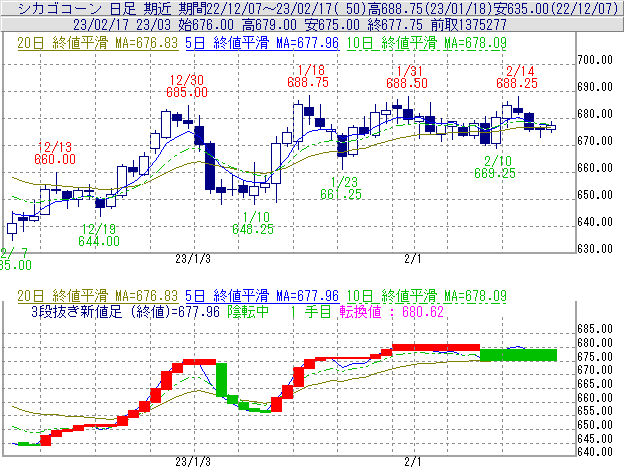Select the 期近 label in the header
The height and width of the screenshot is (475, 624).
tap(157, 8)
